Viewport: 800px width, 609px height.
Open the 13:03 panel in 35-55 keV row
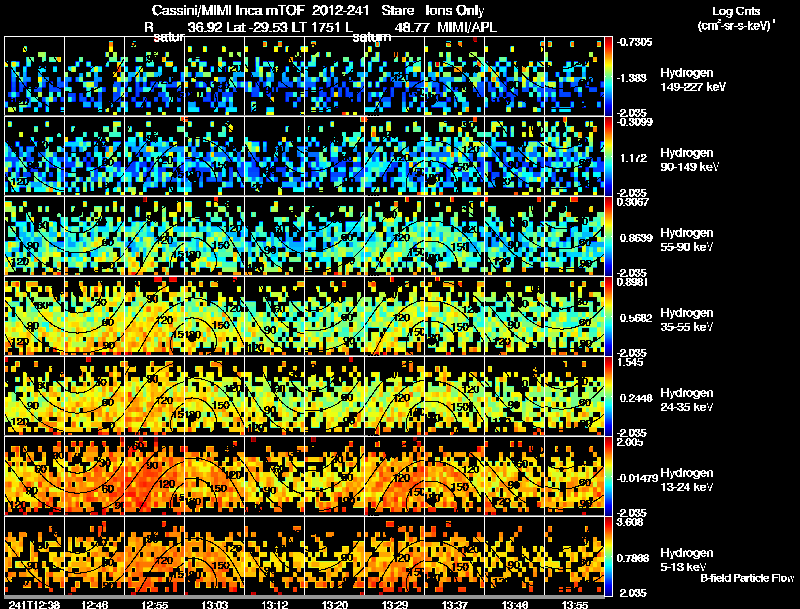[x=215, y=316]
